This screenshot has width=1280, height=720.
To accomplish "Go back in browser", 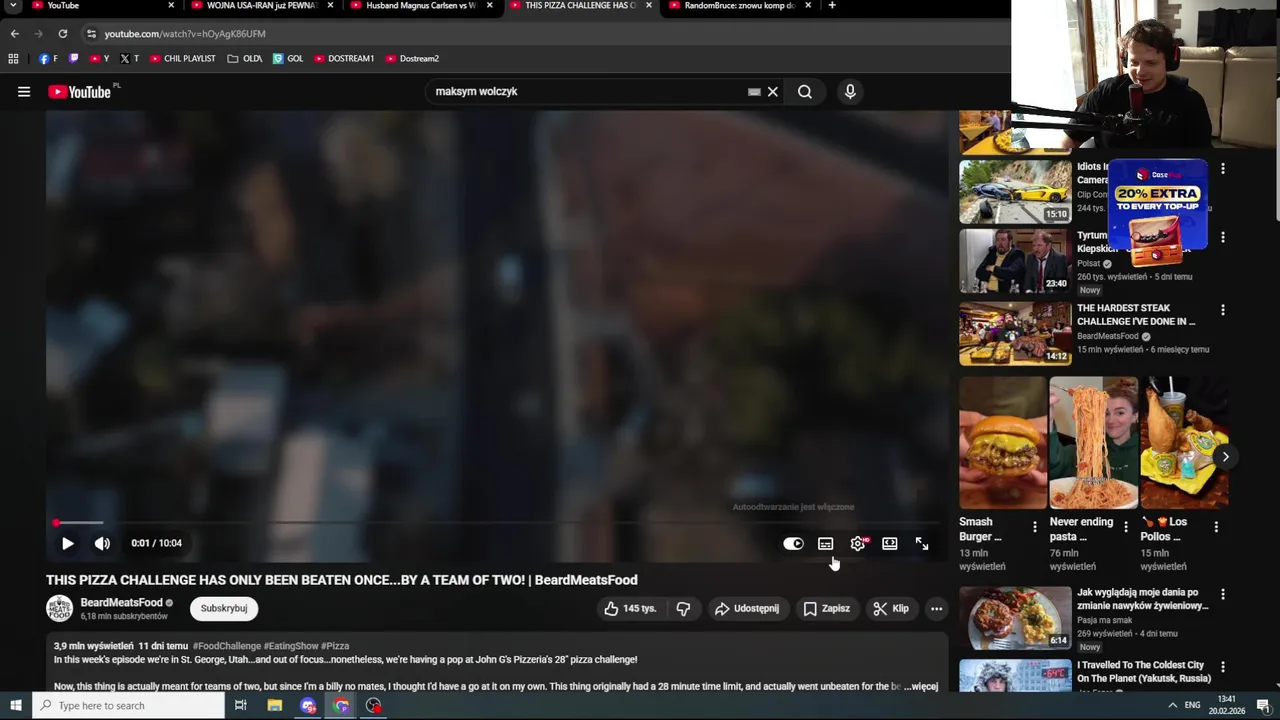I will (14, 34).
